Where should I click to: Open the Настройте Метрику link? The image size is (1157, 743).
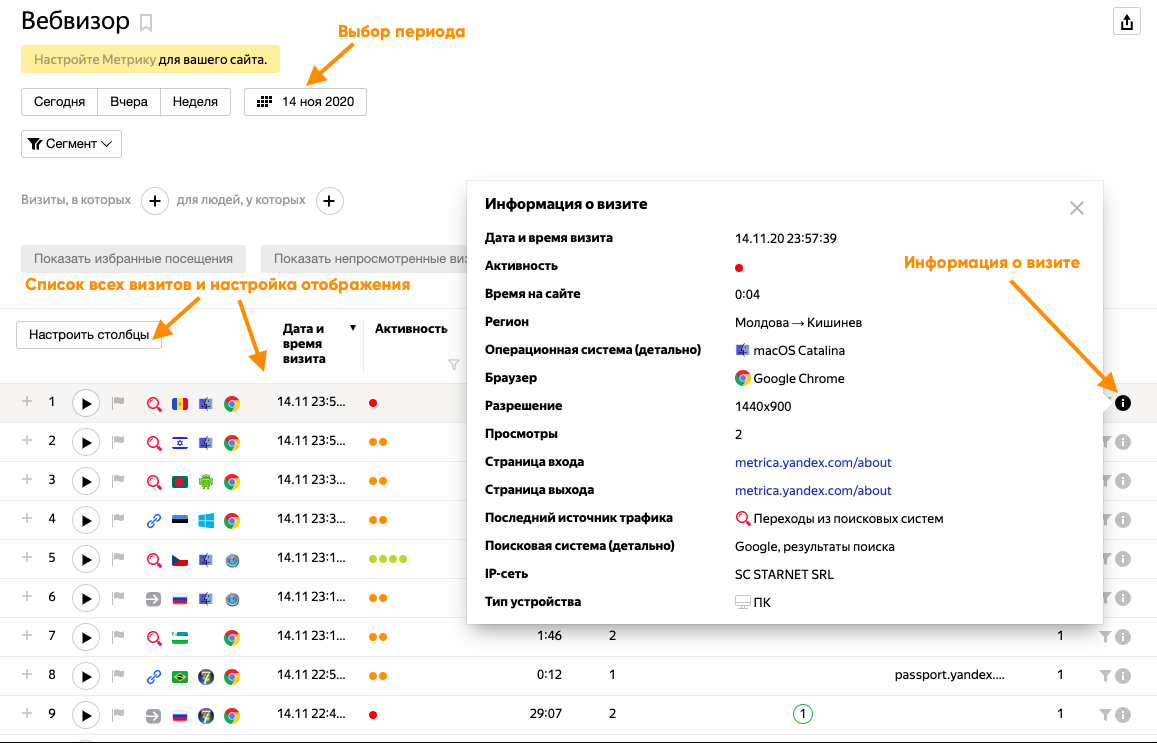(94, 60)
